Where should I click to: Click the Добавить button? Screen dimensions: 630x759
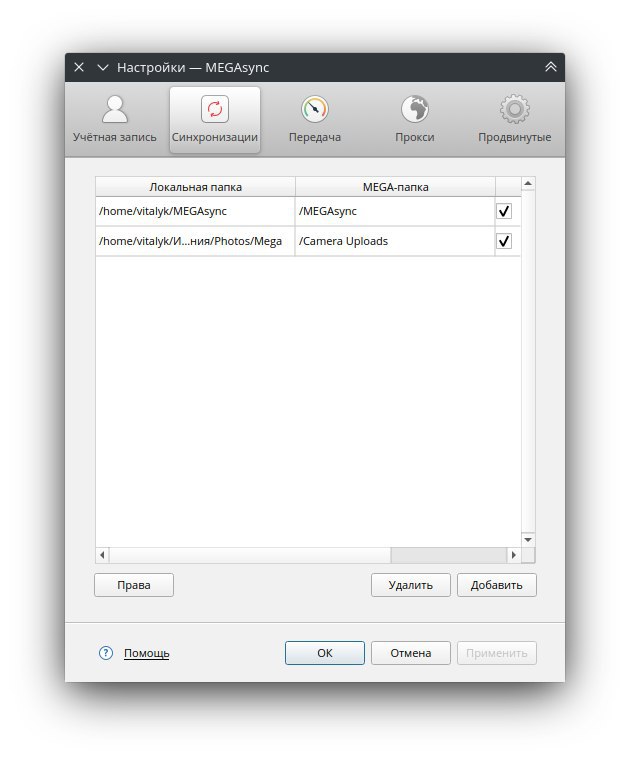[x=496, y=585]
